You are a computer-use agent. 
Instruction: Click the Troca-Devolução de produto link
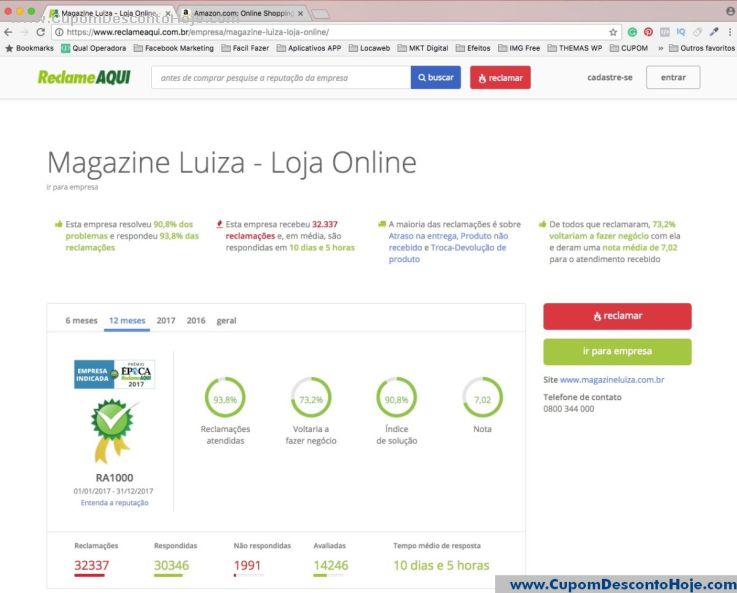tap(447, 253)
